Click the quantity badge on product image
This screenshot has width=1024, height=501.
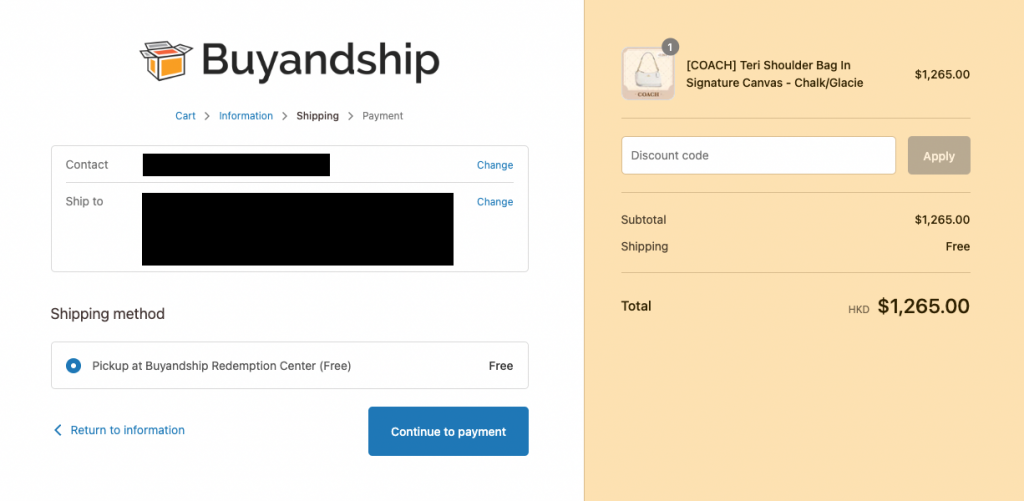point(669,47)
